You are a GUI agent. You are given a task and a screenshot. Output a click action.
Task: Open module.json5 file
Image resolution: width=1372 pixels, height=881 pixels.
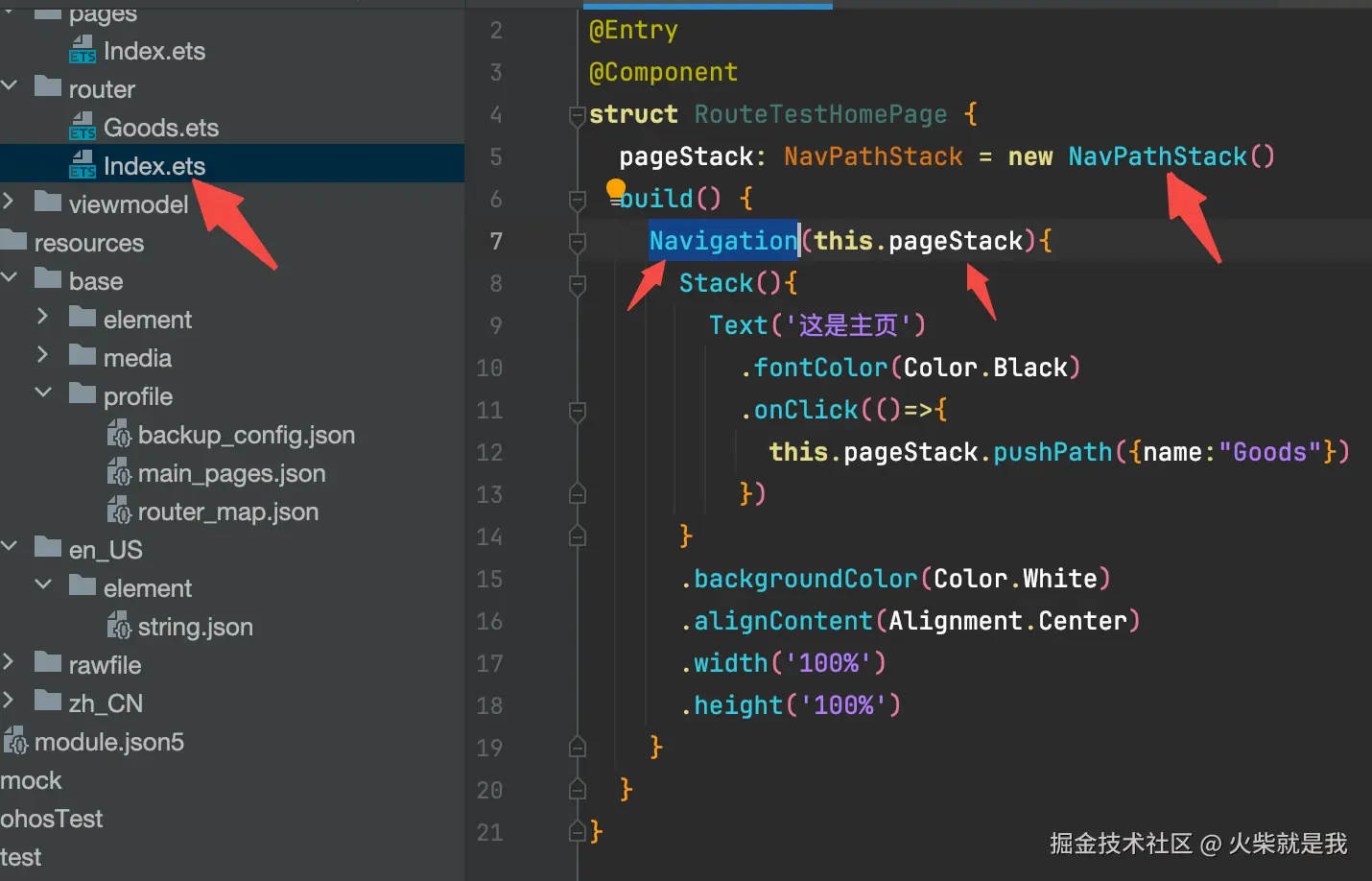(x=109, y=742)
